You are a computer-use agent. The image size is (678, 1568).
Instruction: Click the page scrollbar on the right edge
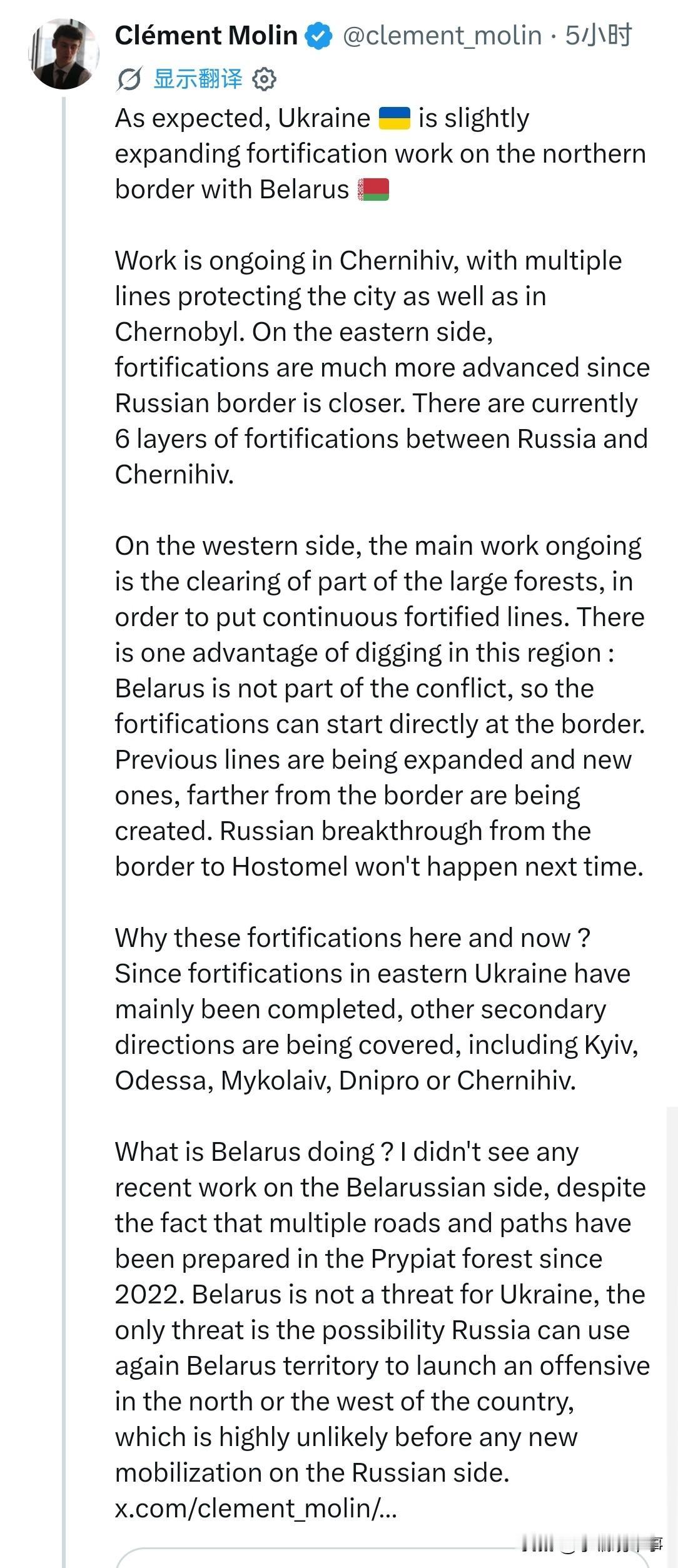pos(672,1337)
